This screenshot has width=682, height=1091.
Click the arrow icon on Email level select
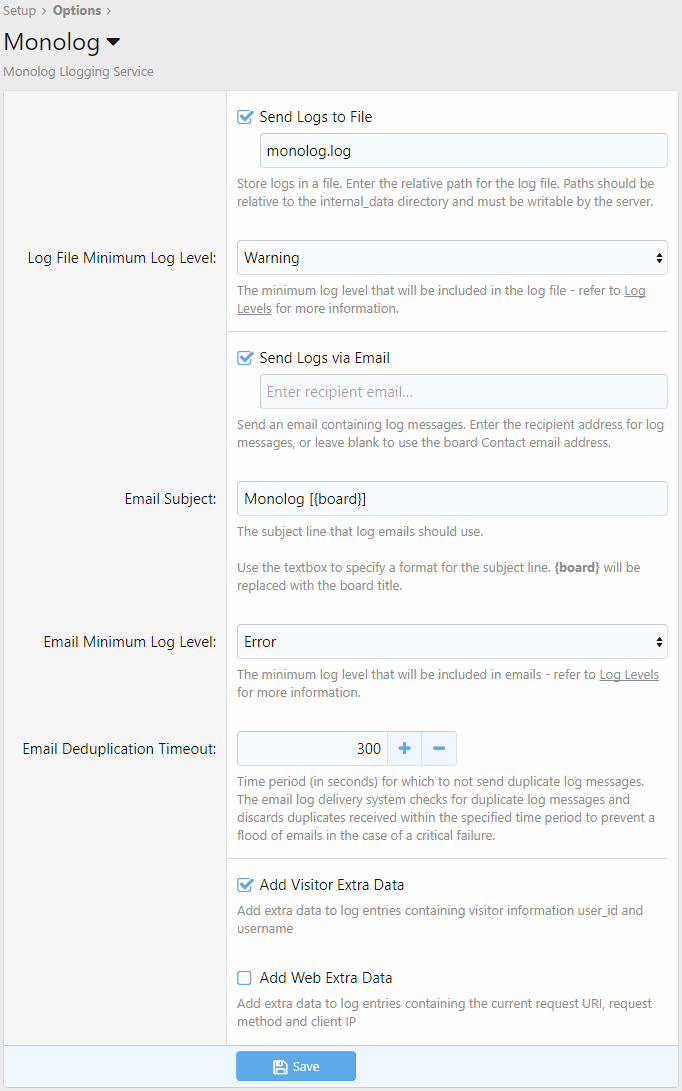click(658, 642)
